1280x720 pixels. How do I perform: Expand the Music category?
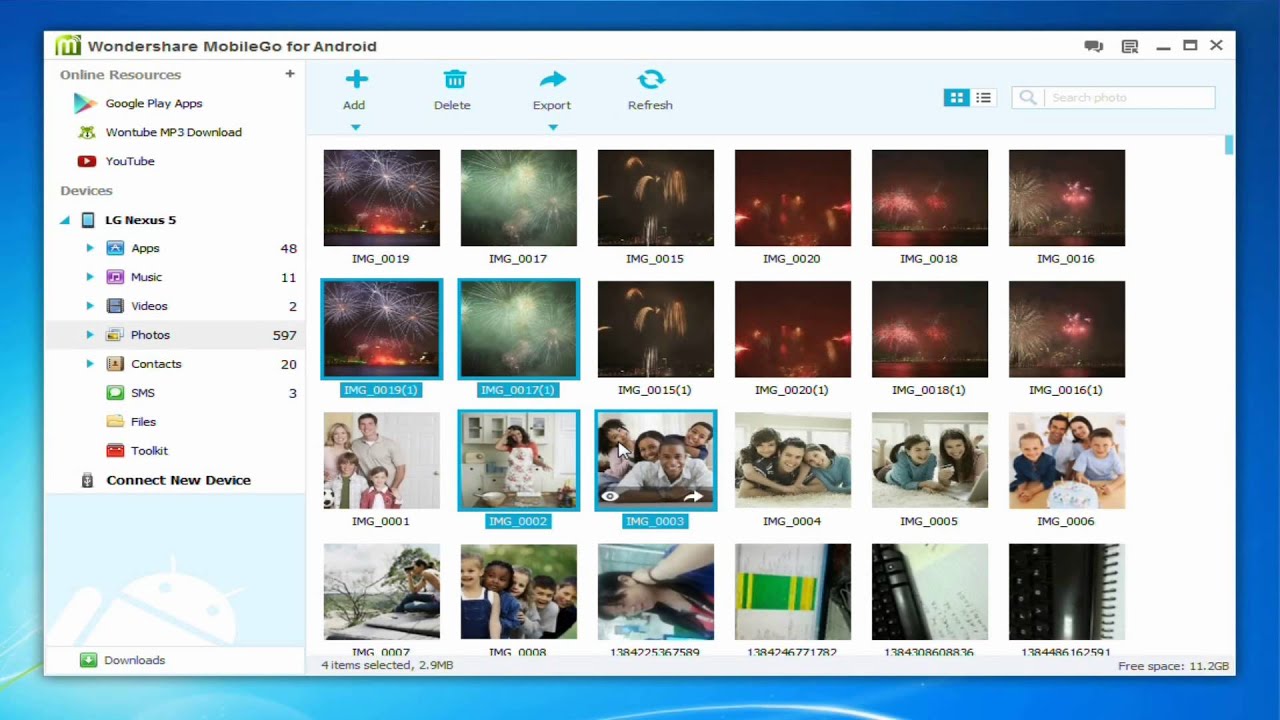pyautogui.click(x=90, y=277)
